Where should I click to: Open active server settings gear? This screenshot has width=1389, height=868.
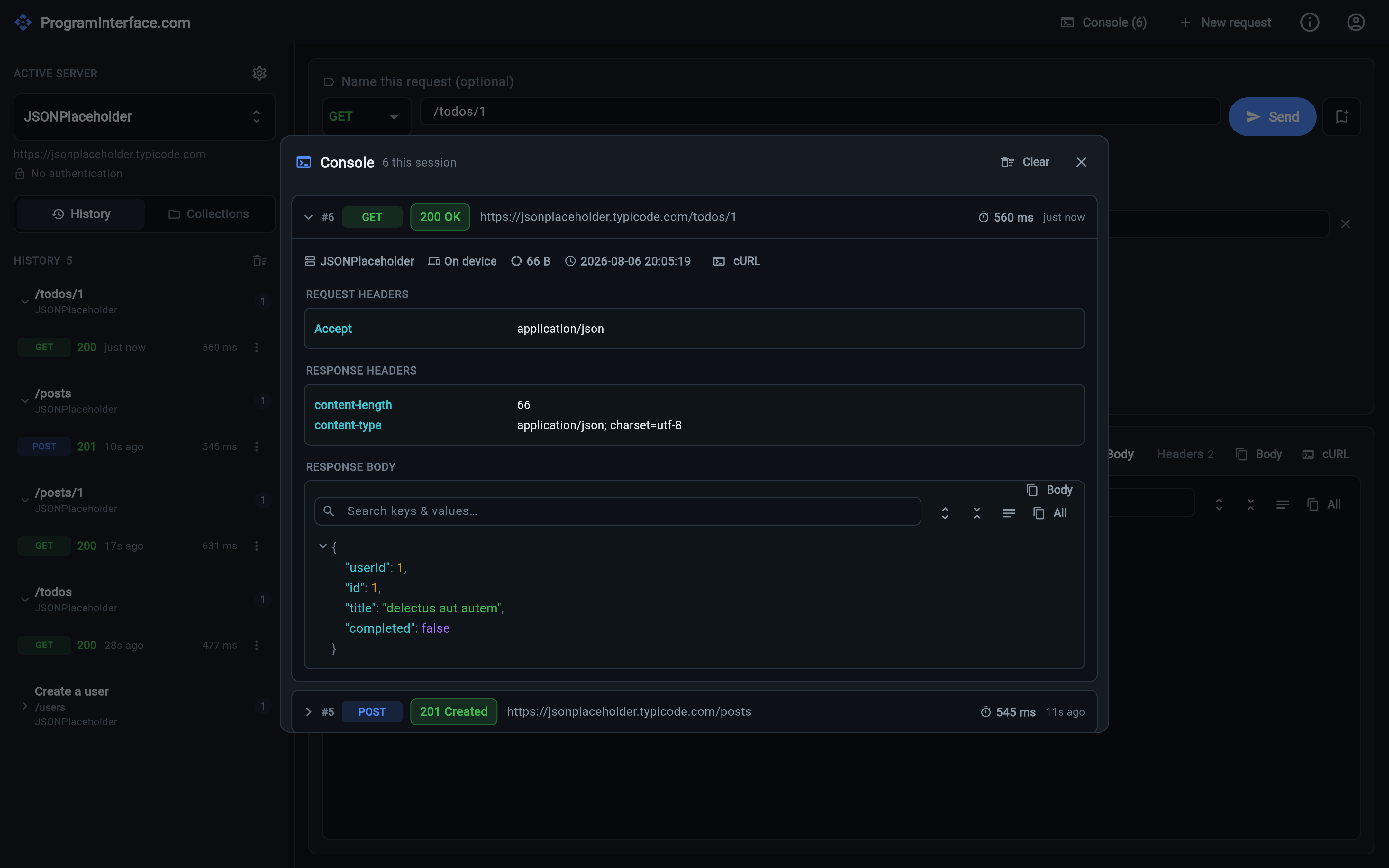pyautogui.click(x=259, y=74)
